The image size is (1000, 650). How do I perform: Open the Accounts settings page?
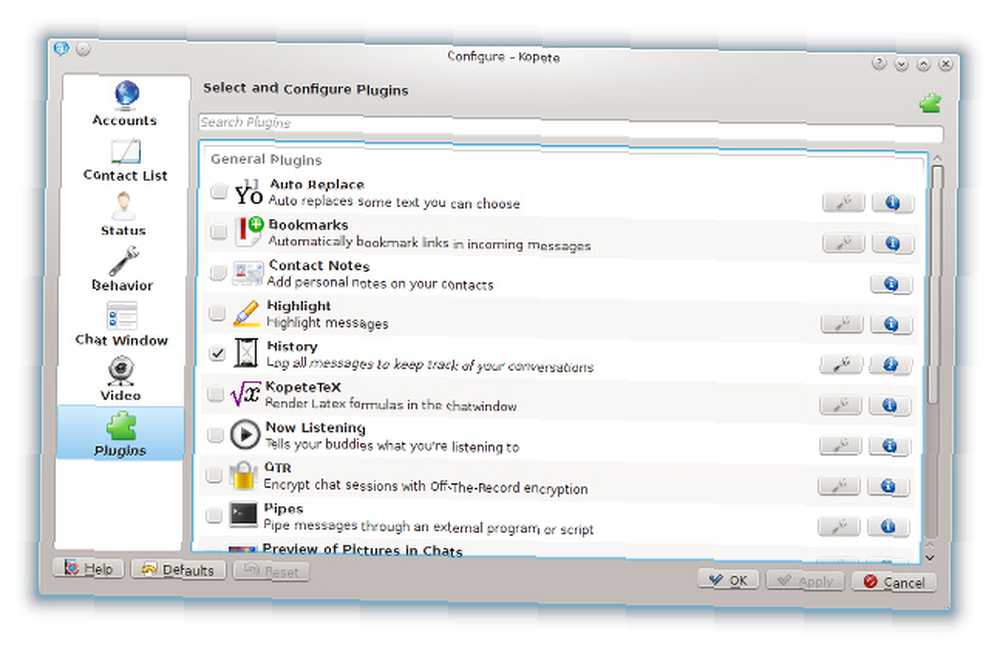coord(125,104)
